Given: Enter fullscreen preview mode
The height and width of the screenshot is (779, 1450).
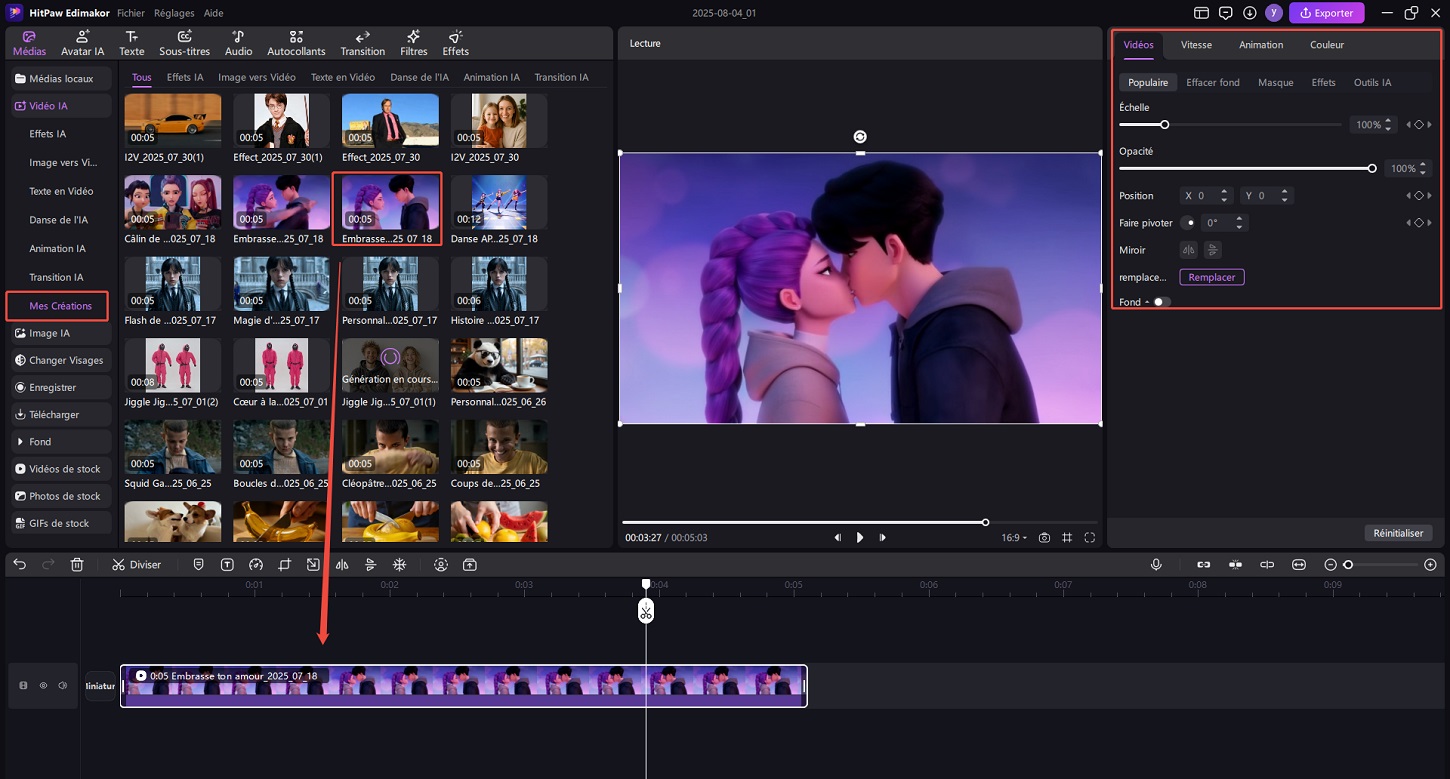Looking at the screenshot, I should pyautogui.click(x=1090, y=538).
